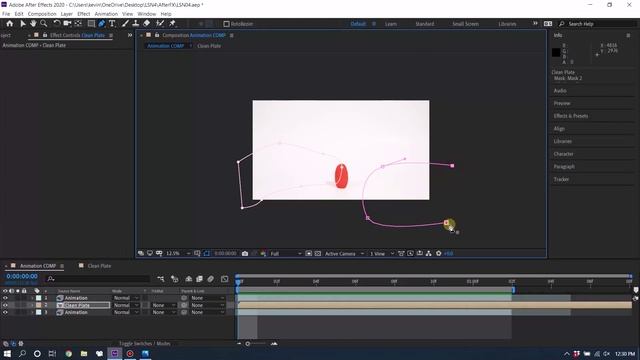640x360 pixels.
Task: Select the Puppet Pin tool
Action: [x=172, y=24]
